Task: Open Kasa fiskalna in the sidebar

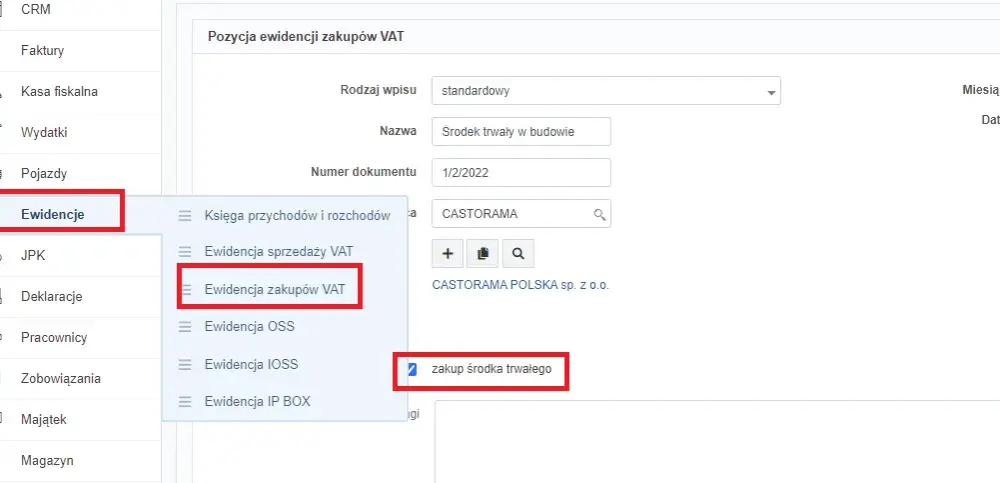Action: point(59,91)
